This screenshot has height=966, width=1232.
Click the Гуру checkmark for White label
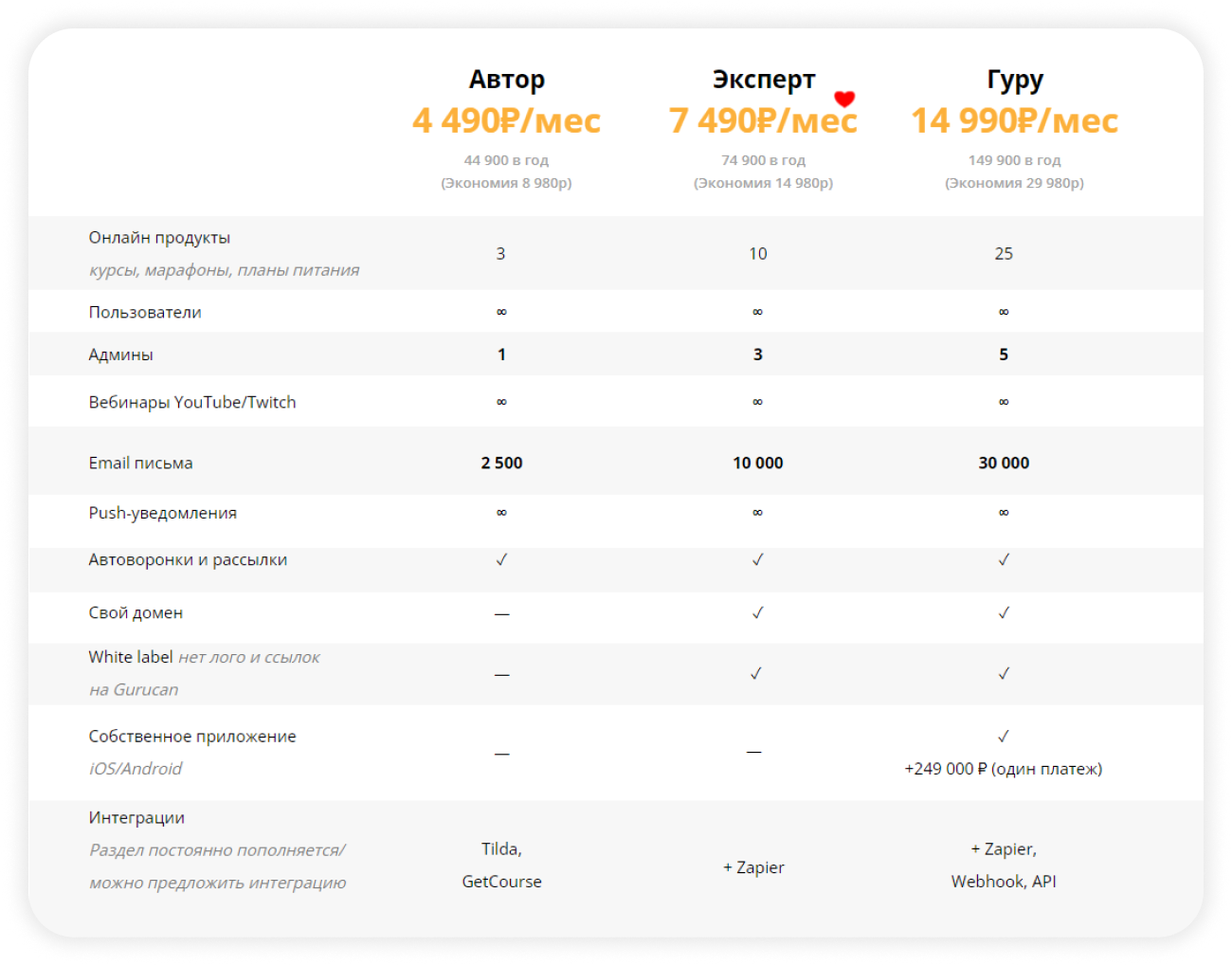pyautogui.click(x=1004, y=673)
